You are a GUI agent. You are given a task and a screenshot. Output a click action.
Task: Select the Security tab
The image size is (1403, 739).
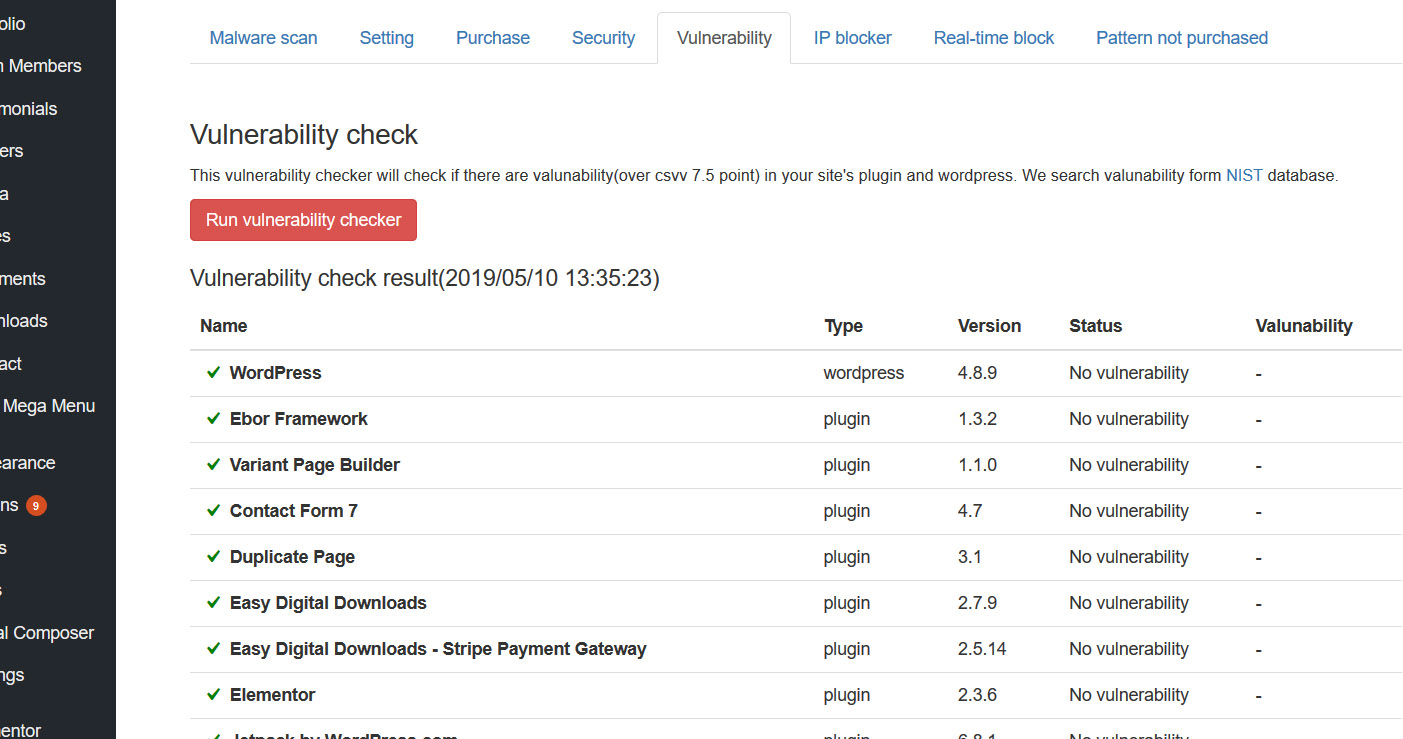(603, 38)
